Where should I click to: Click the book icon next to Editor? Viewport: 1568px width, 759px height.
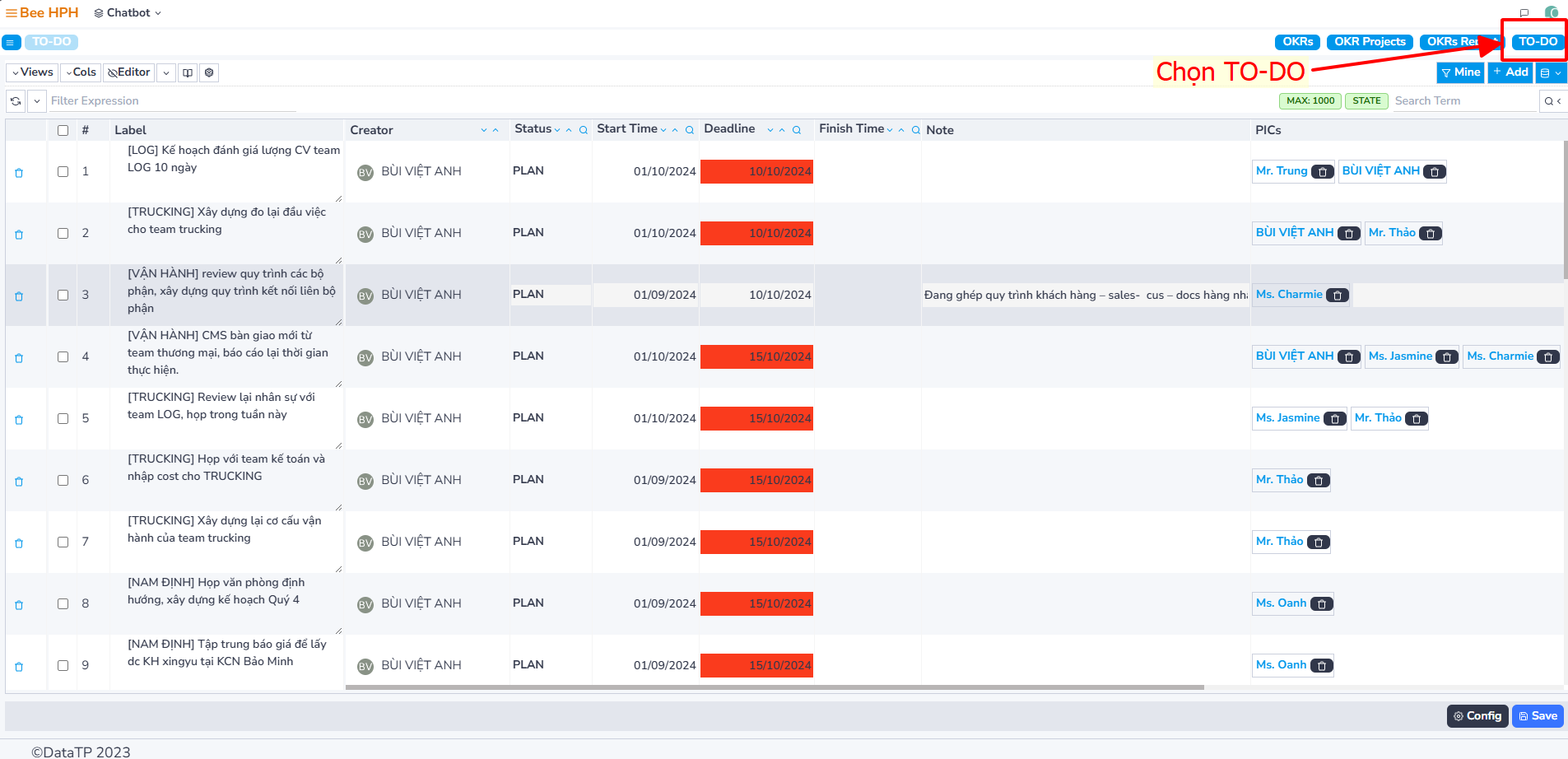coord(188,72)
